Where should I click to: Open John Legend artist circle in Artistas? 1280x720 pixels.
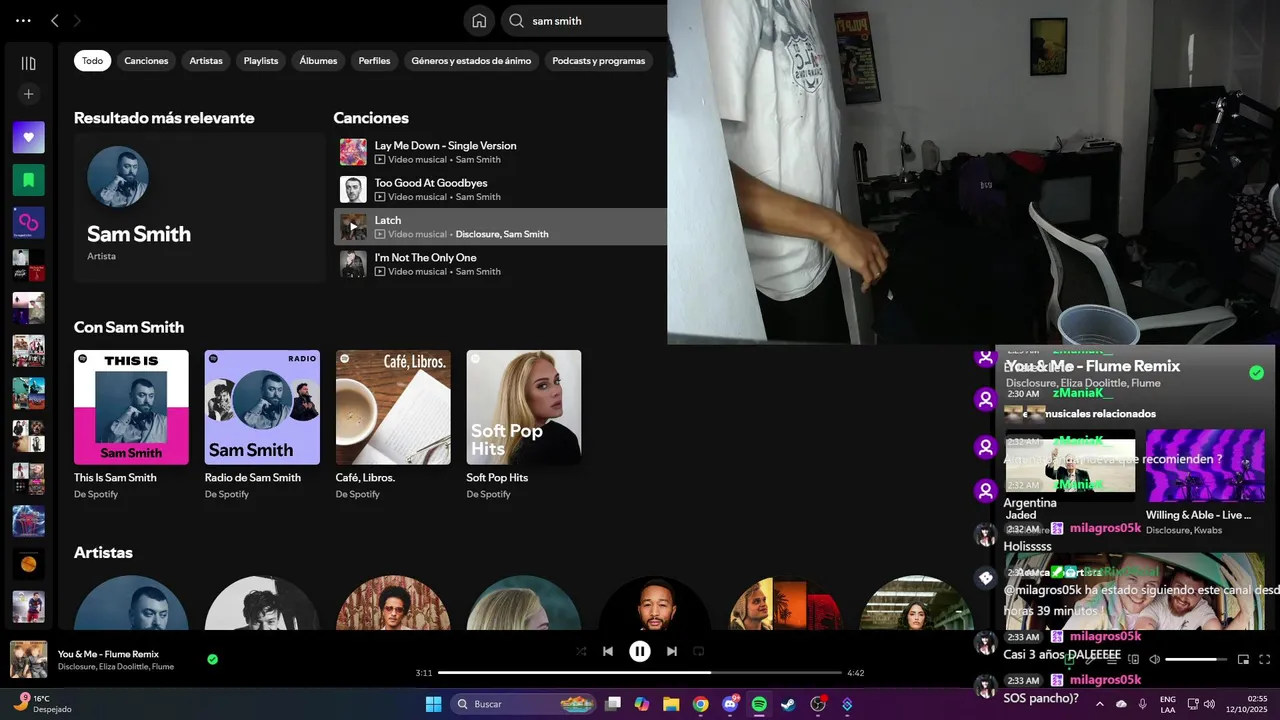point(654,603)
